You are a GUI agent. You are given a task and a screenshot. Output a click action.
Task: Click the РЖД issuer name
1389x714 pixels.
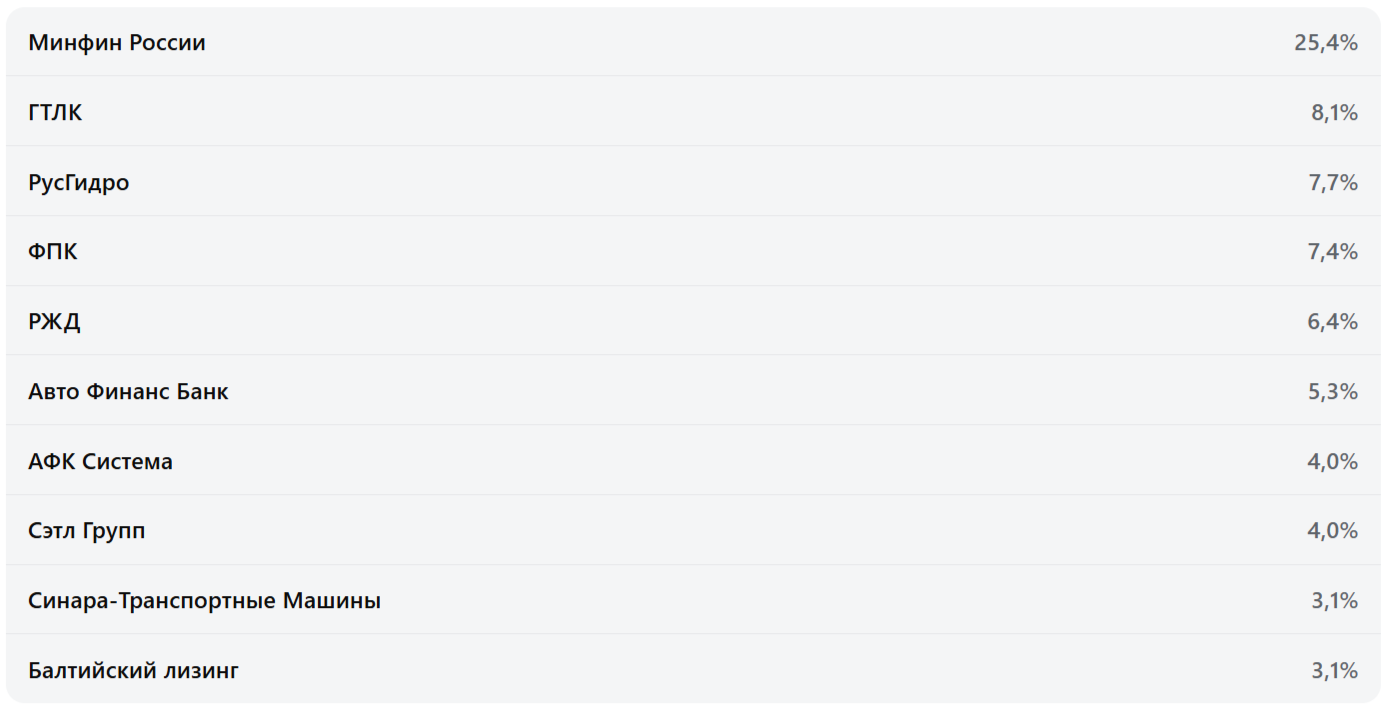54,322
